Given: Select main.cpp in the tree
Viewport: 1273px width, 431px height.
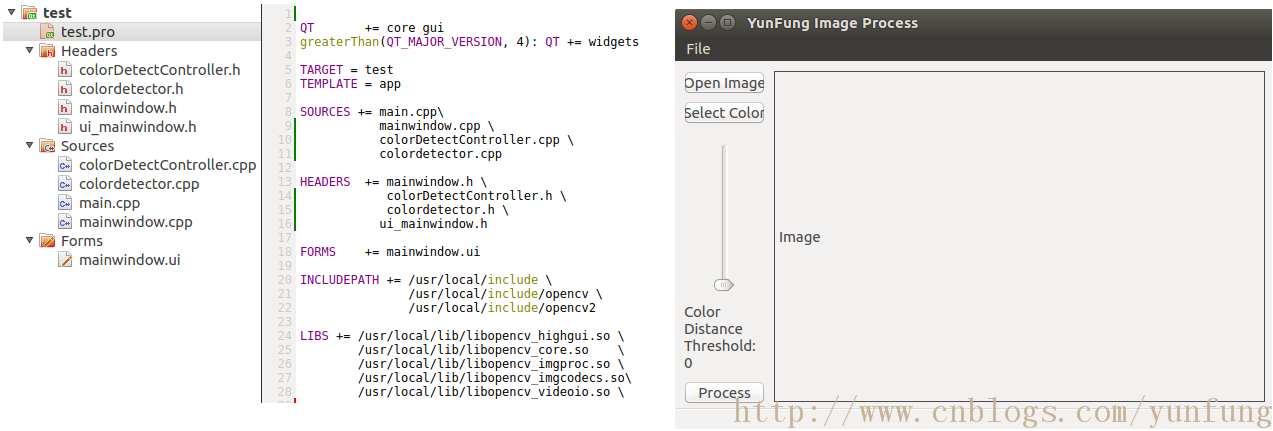Looking at the screenshot, I should [110, 203].
